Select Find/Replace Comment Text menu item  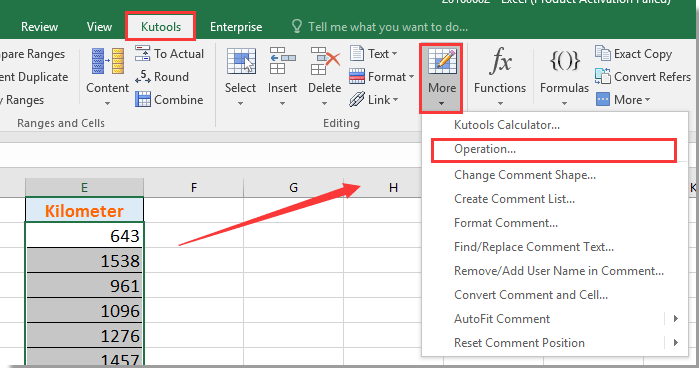tap(534, 247)
